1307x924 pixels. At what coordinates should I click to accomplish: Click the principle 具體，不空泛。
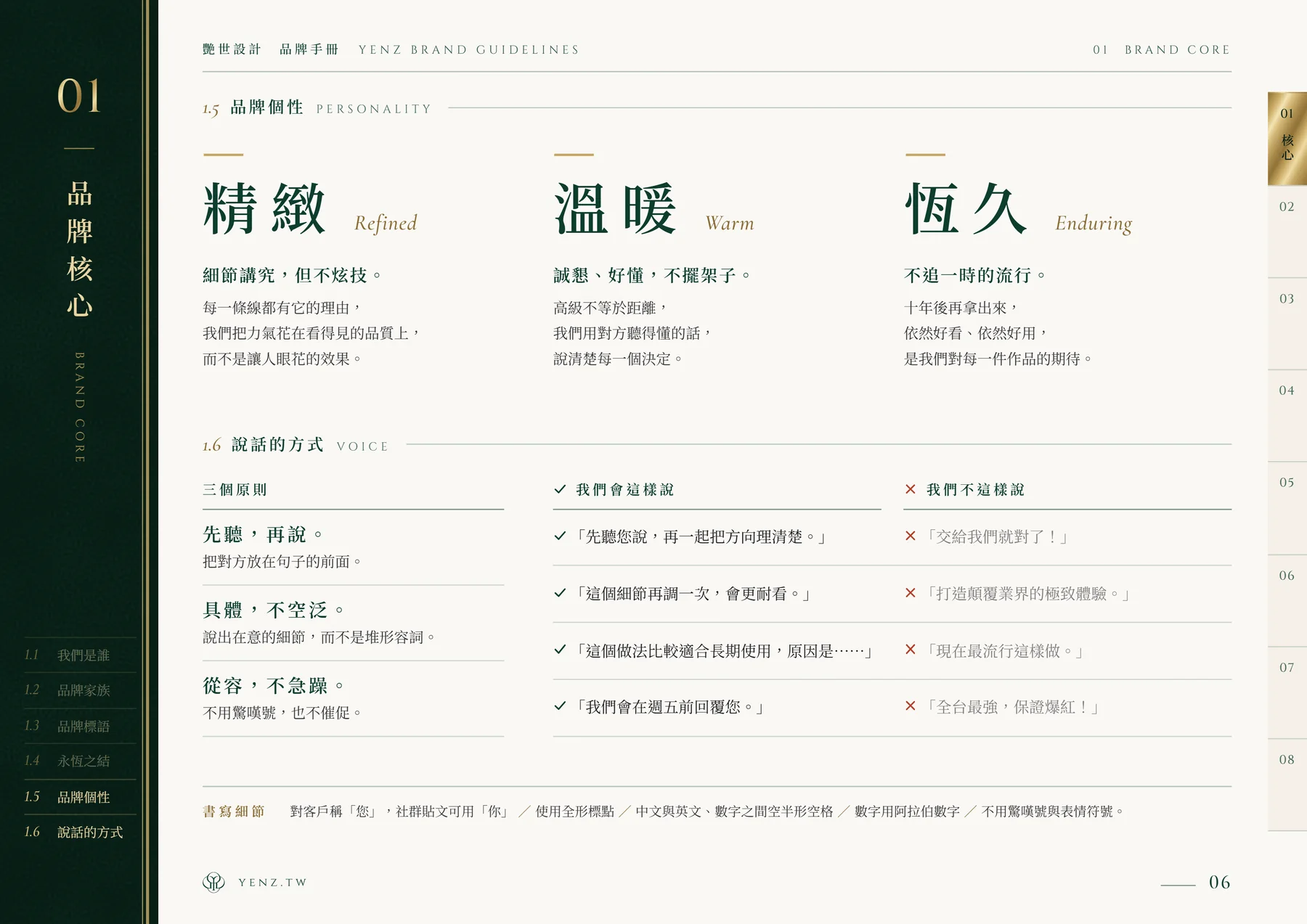pyautogui.click(x=273, y=610)
